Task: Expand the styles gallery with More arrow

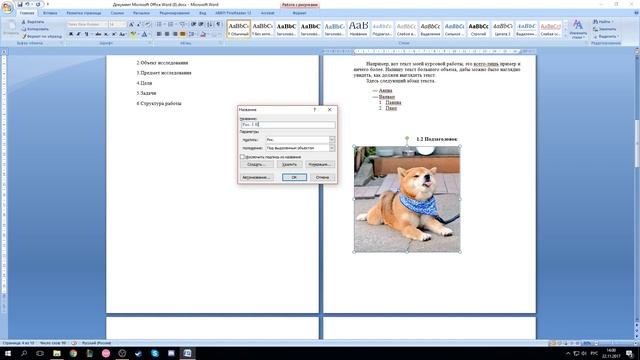Action: point(566,36)
